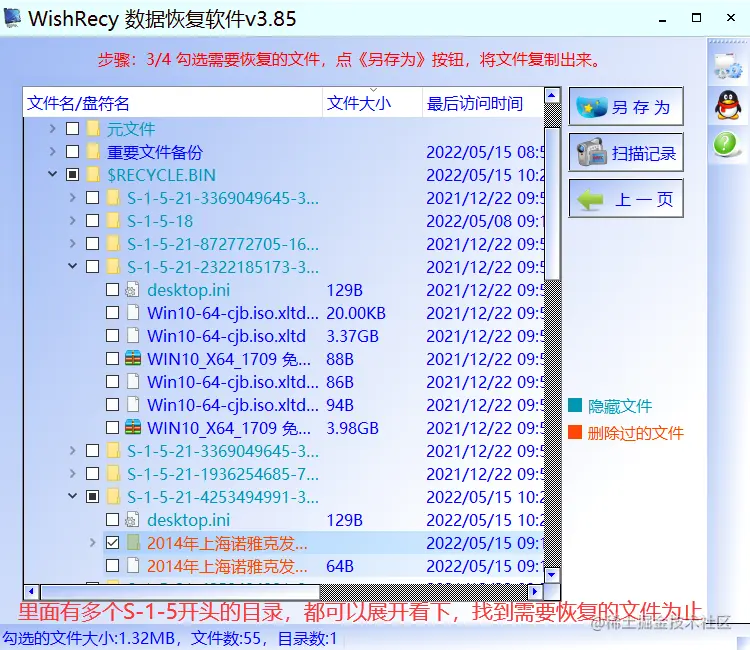Sort by 最后访问时间 column header
The image size is (750, 650).
pyautogui.click(x=483, y=103)
